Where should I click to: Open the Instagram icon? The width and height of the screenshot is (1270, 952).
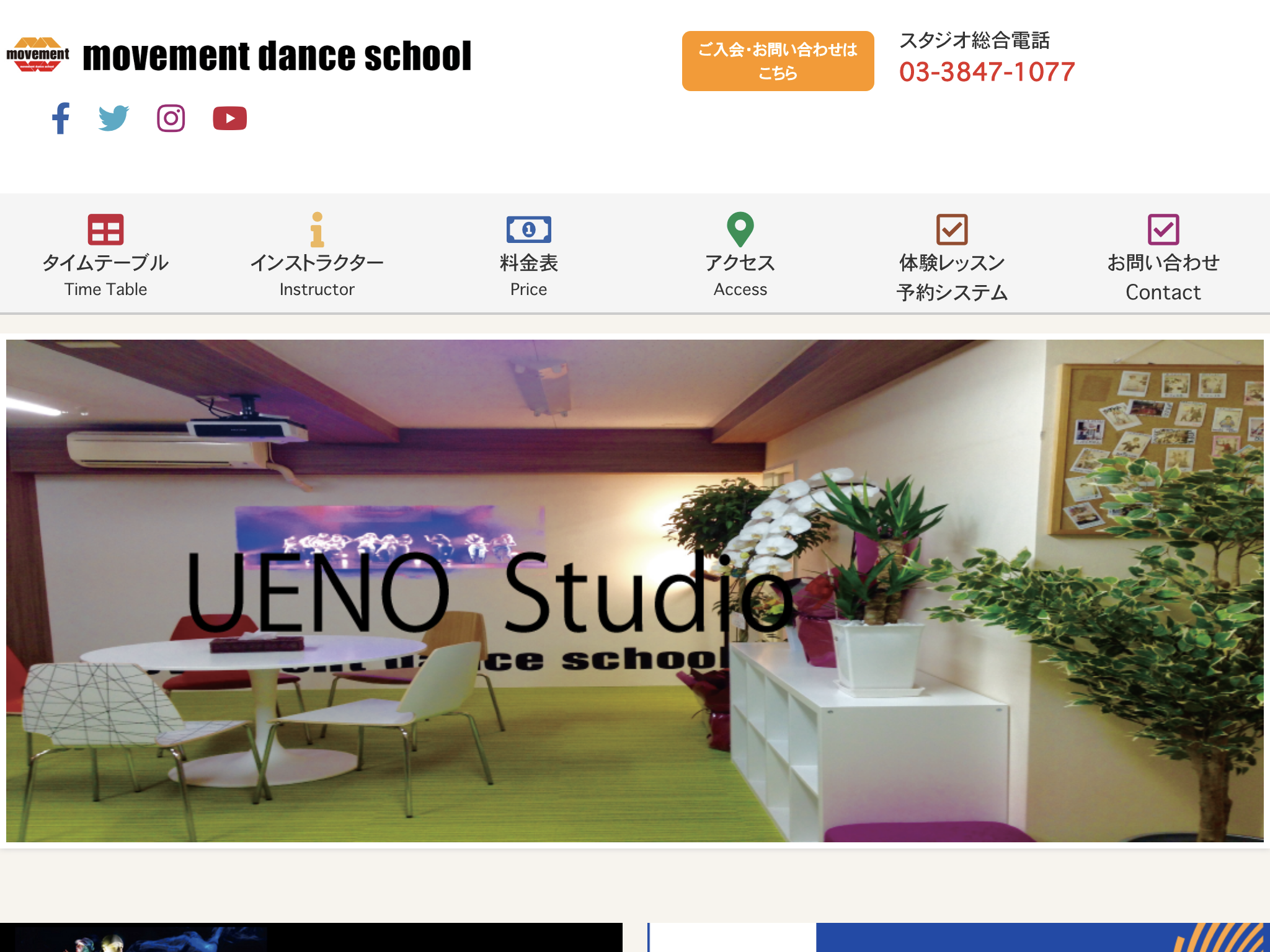point(171,117)
